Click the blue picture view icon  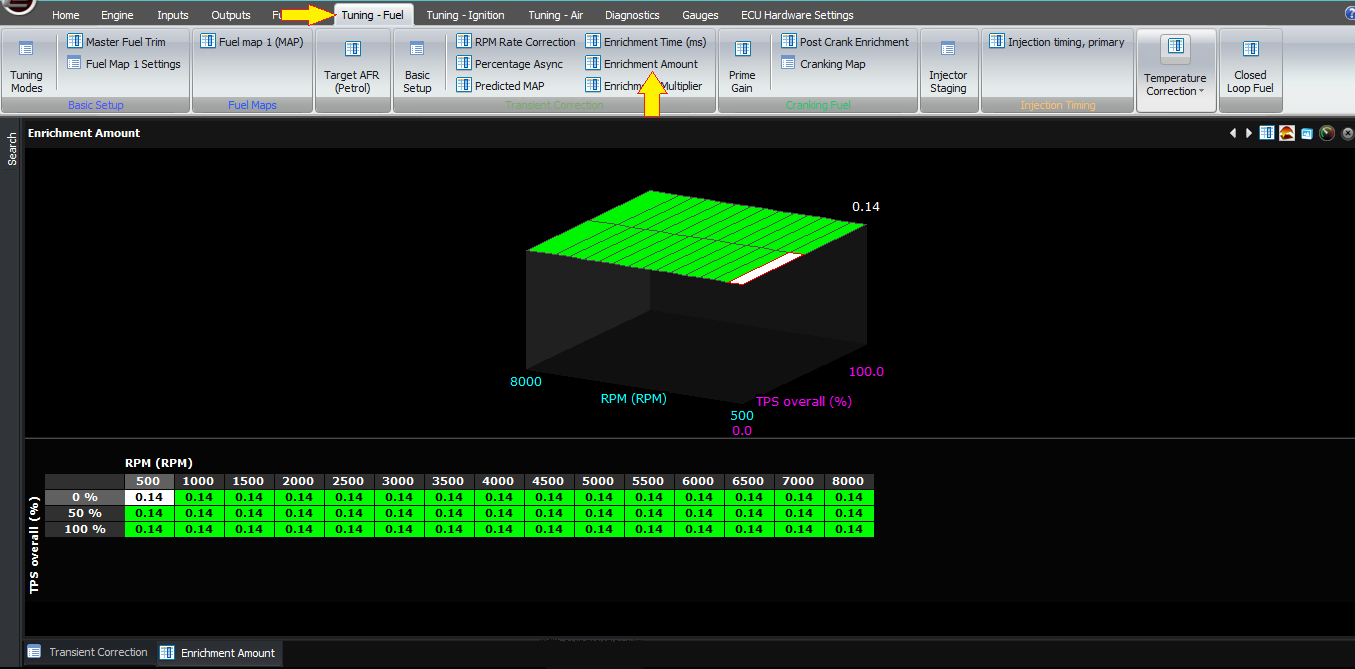point(1306,133)
